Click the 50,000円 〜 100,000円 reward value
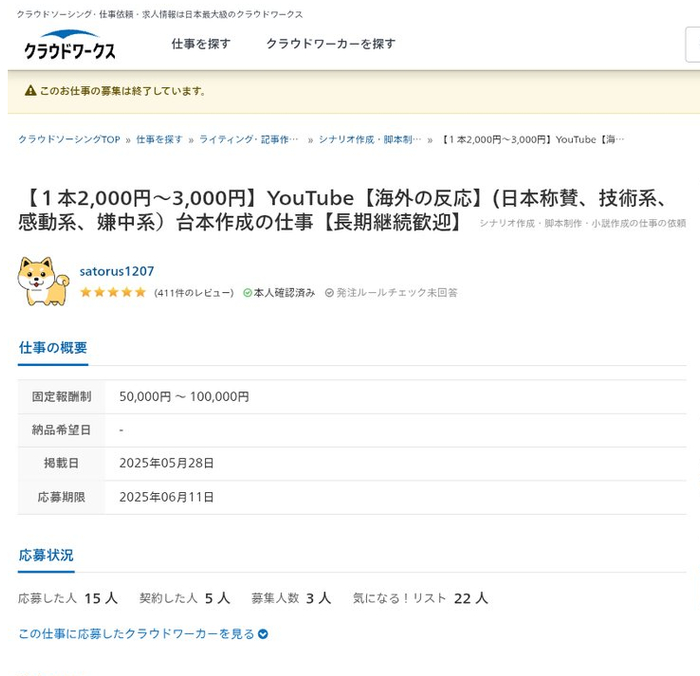 coord(184,396)
